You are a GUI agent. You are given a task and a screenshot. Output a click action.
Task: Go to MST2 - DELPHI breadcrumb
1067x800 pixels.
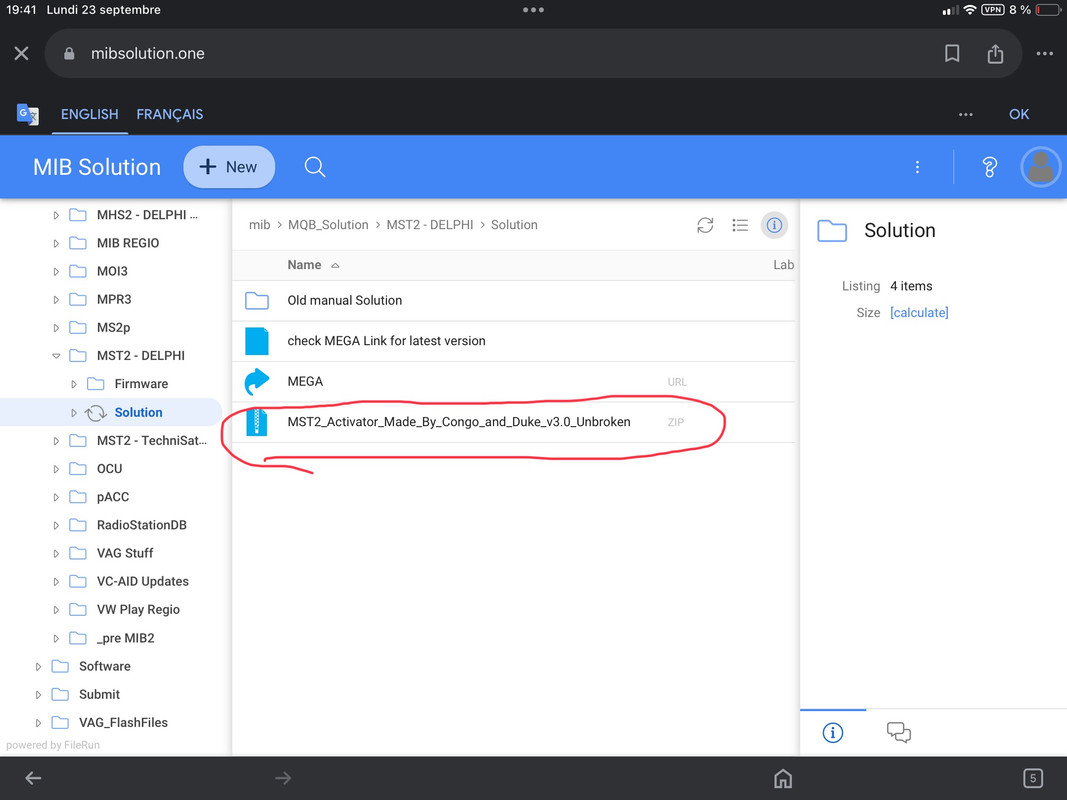(x=429, y=225)
